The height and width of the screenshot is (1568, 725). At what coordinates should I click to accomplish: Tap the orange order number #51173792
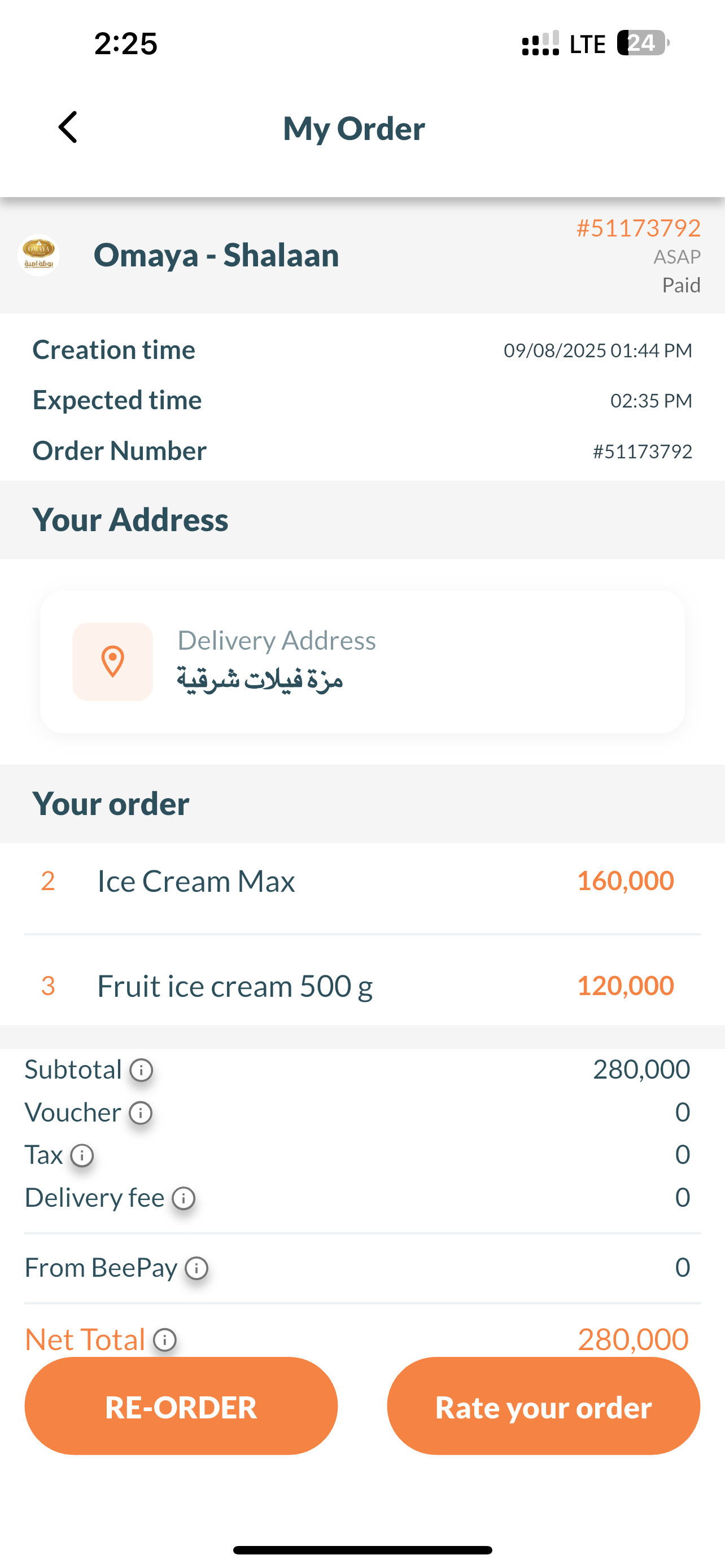(638, 228)
